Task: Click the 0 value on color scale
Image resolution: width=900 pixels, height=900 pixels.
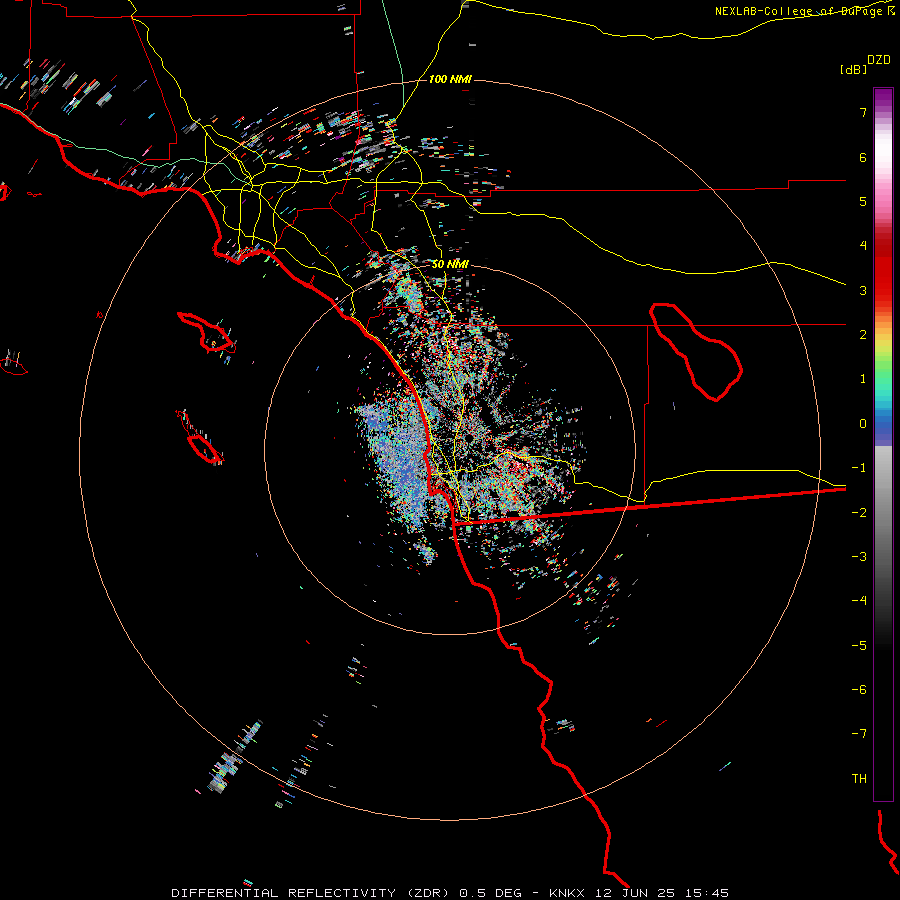Action: [863, 424]
